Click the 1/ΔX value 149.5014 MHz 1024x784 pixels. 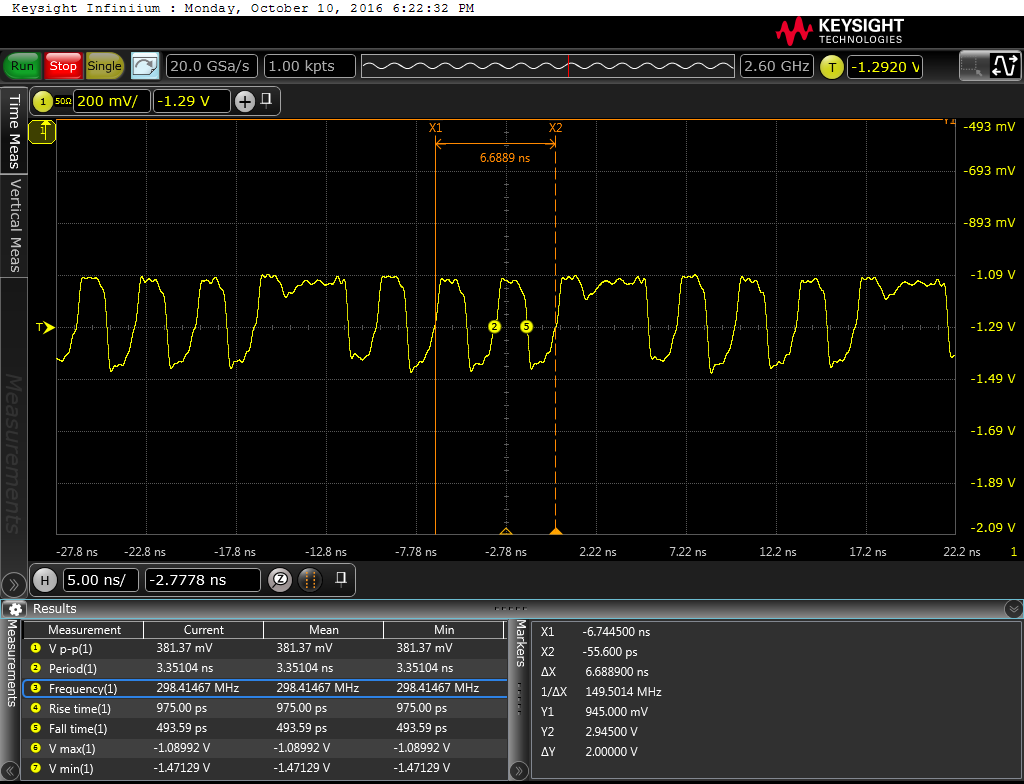click(623, 692)
